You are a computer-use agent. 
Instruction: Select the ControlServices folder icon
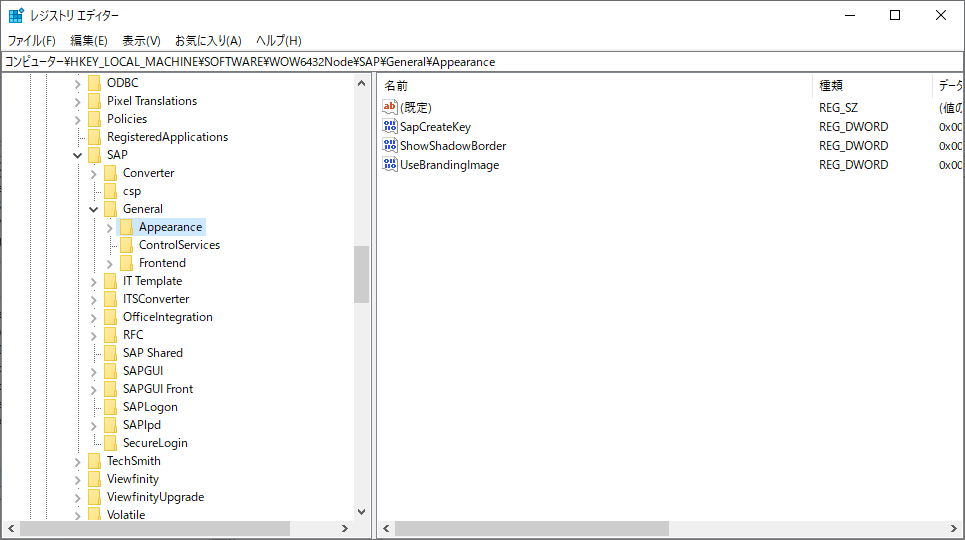coord(126,244)
